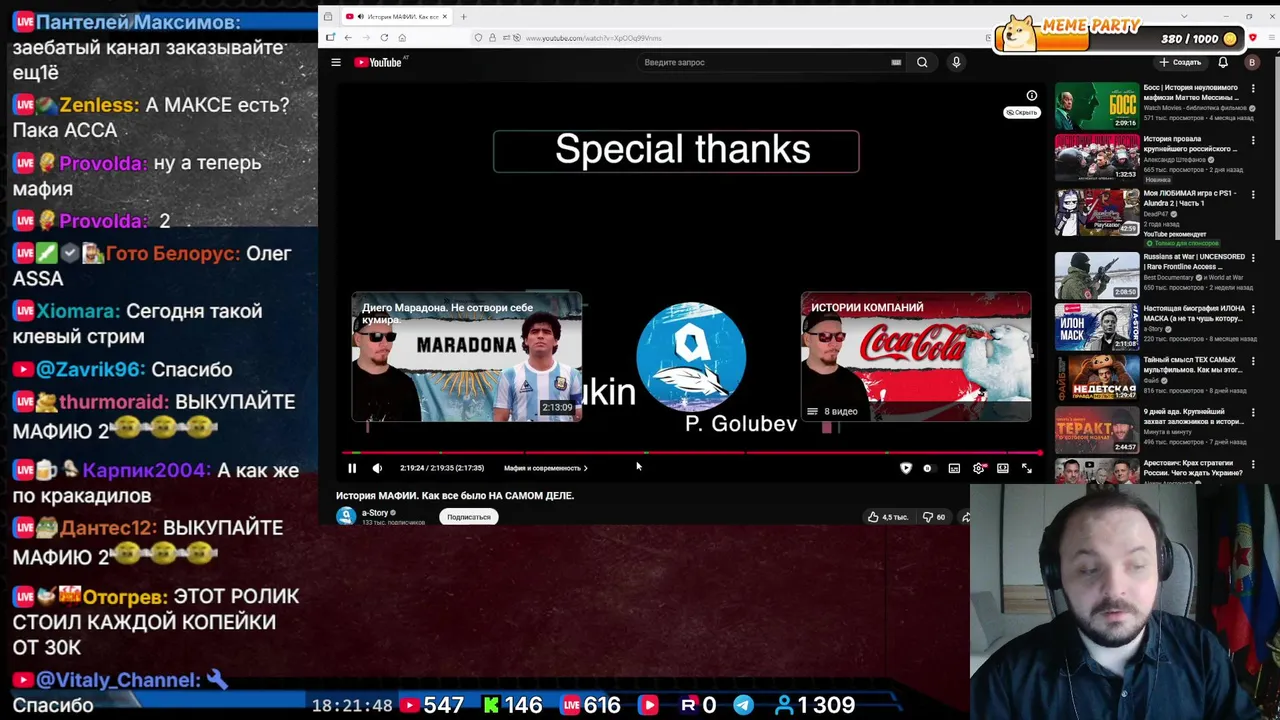Click the shield icon in player controls
Viewport: 1280px width, 720px height.
(906, 468)
